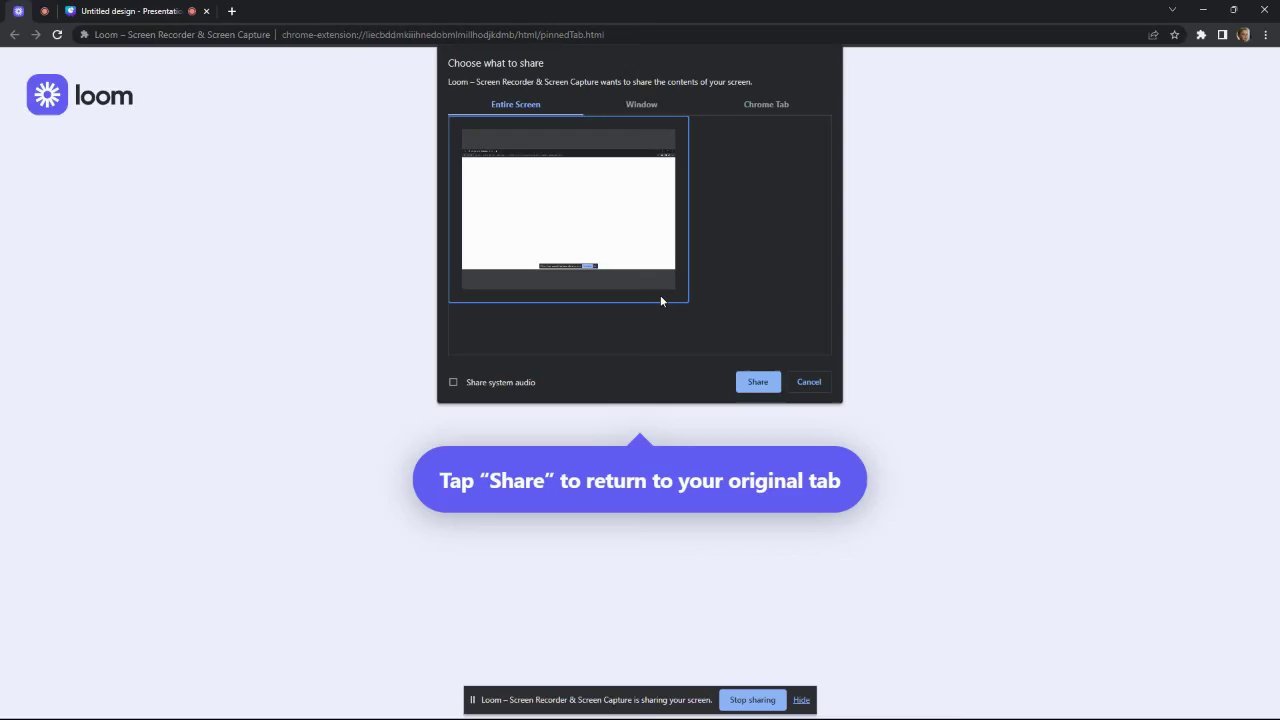Enable the Share system audio checkbox
This screenshot has height=720, width=1280.
pyautogui.click(x=453, y=382)
